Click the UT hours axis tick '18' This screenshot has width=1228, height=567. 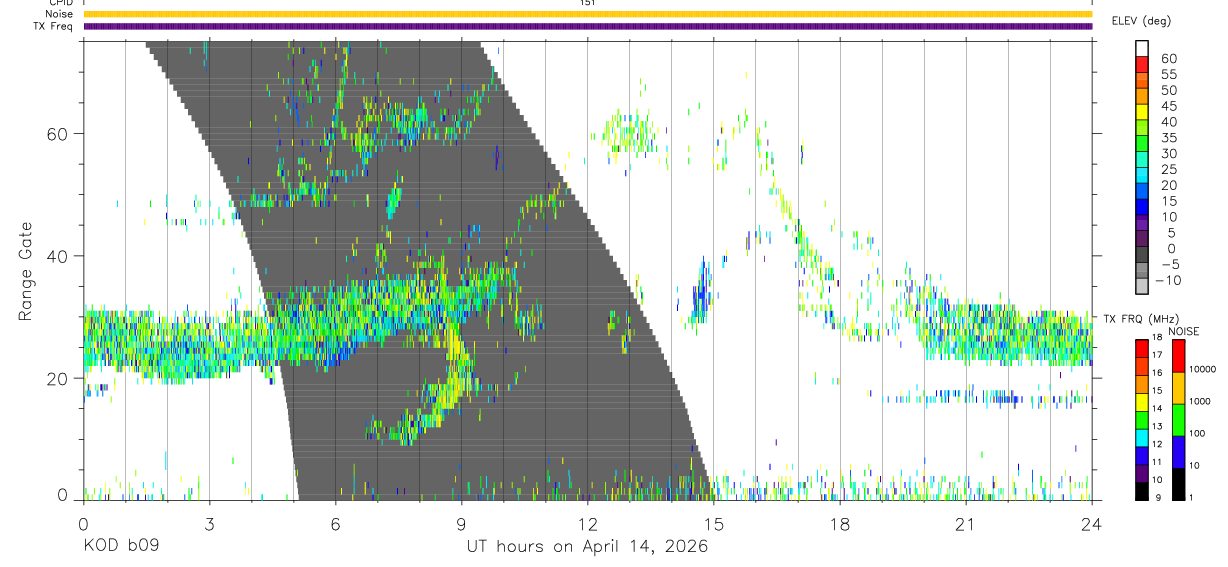coord(839,523)
